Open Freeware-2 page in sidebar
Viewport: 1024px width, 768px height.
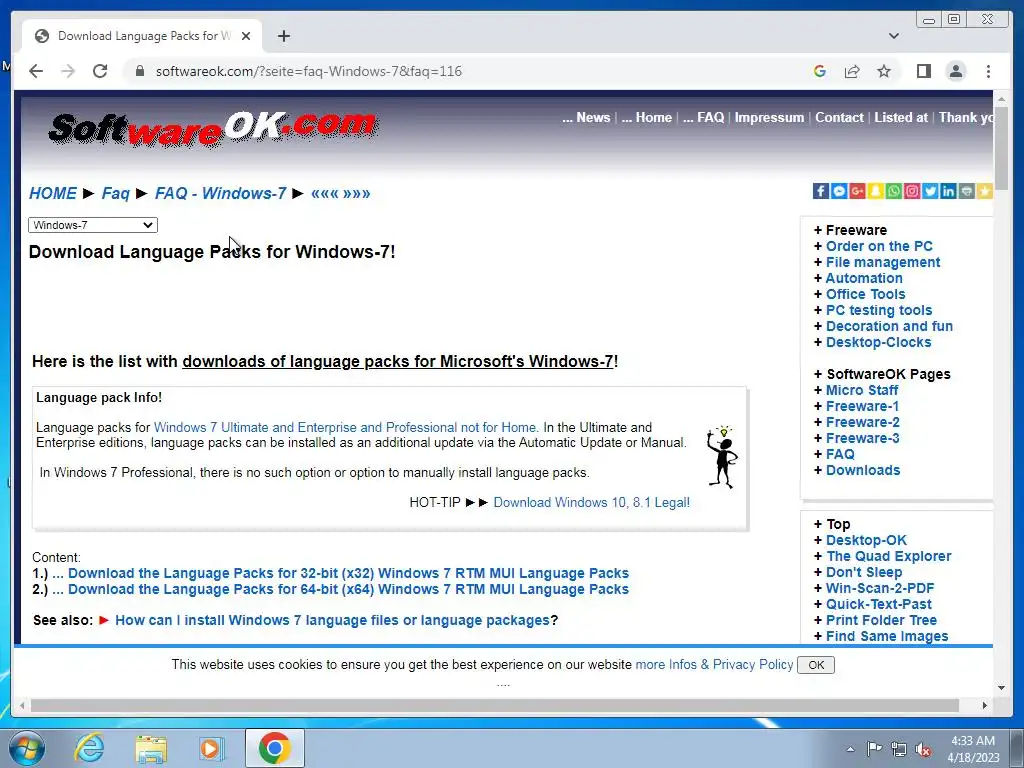point(863,423)
